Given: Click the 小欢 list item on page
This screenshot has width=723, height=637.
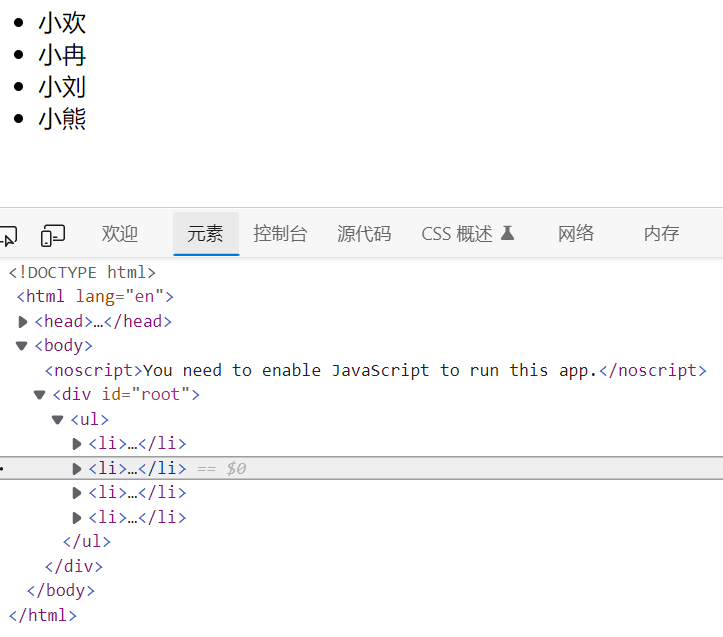Looking at the screenshot, I should (x=62, y=23).
